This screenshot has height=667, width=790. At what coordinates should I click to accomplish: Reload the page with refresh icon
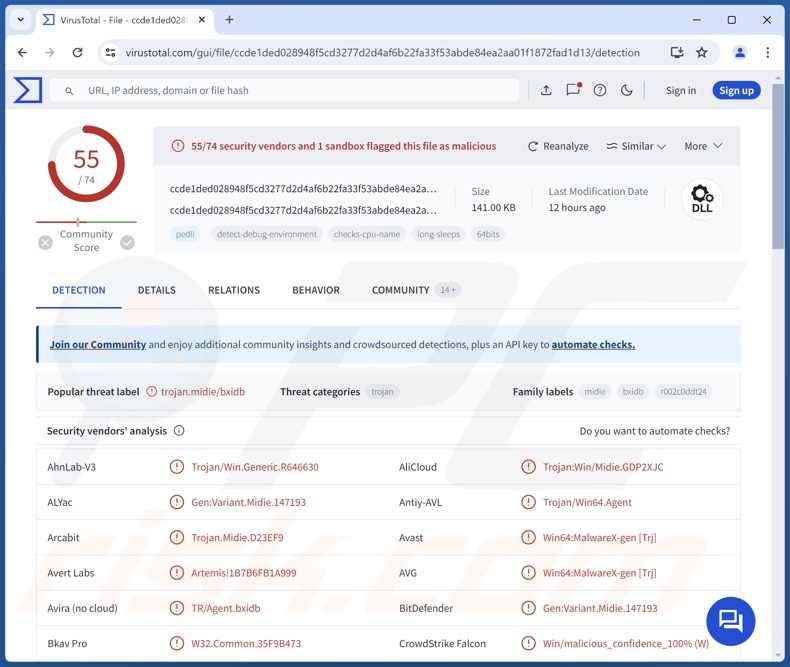[77, 52]
